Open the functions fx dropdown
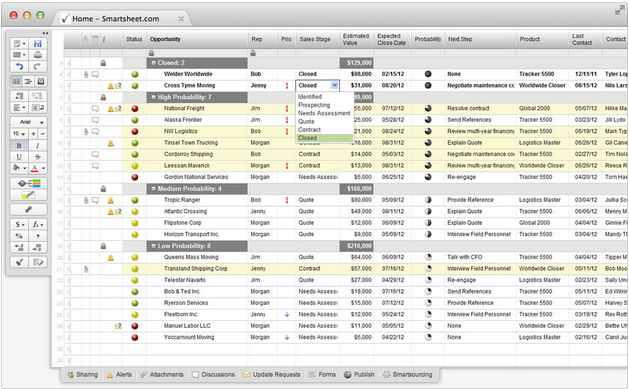 click(38, 225)
